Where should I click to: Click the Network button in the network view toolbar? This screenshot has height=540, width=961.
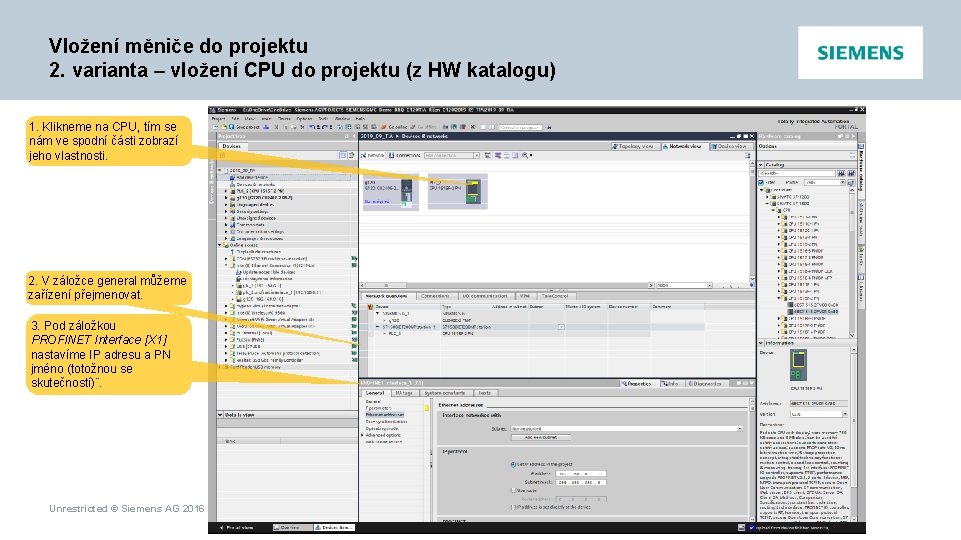pos(372,156)
